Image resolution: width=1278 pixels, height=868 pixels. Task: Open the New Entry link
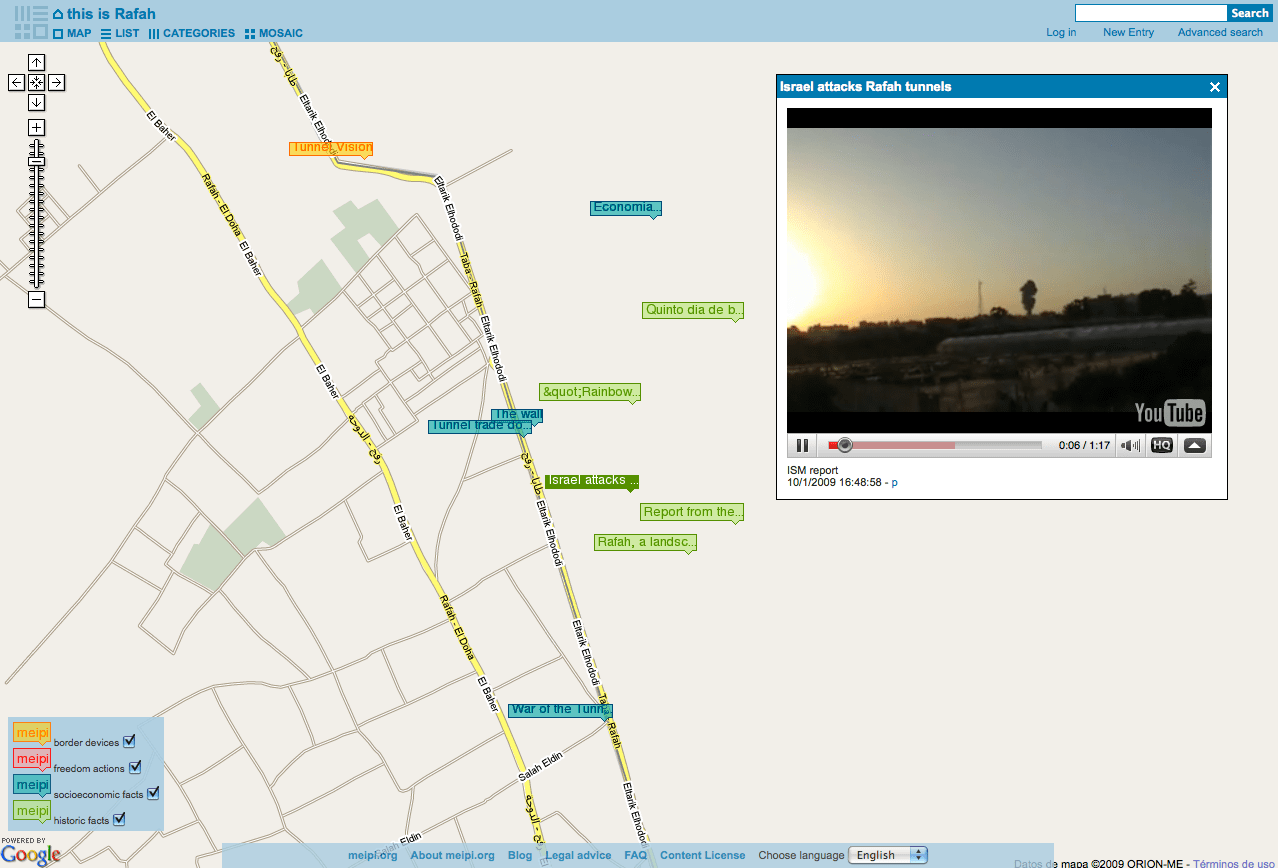1128,32
